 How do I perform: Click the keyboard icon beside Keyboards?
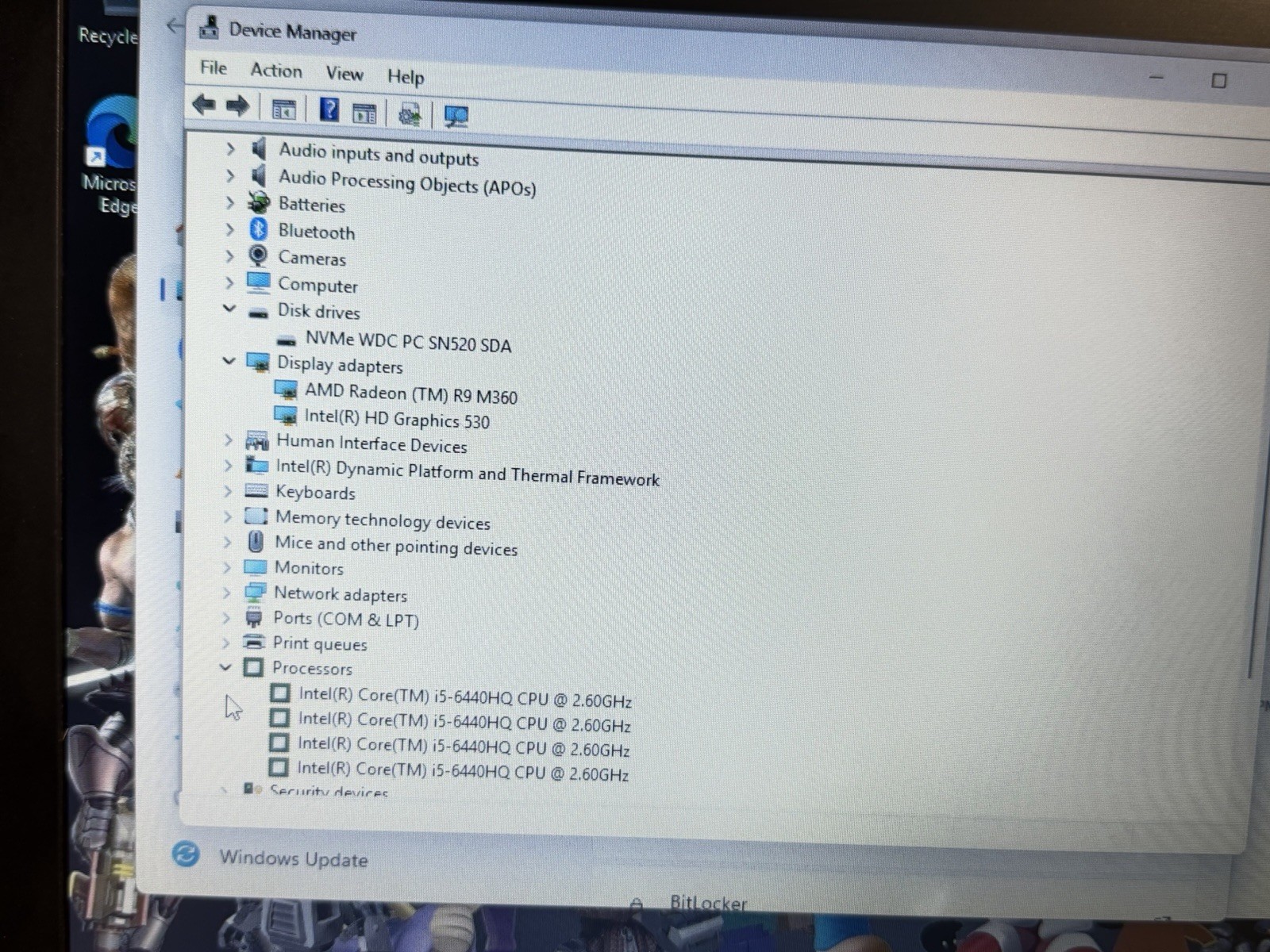[x=256, y=490]
